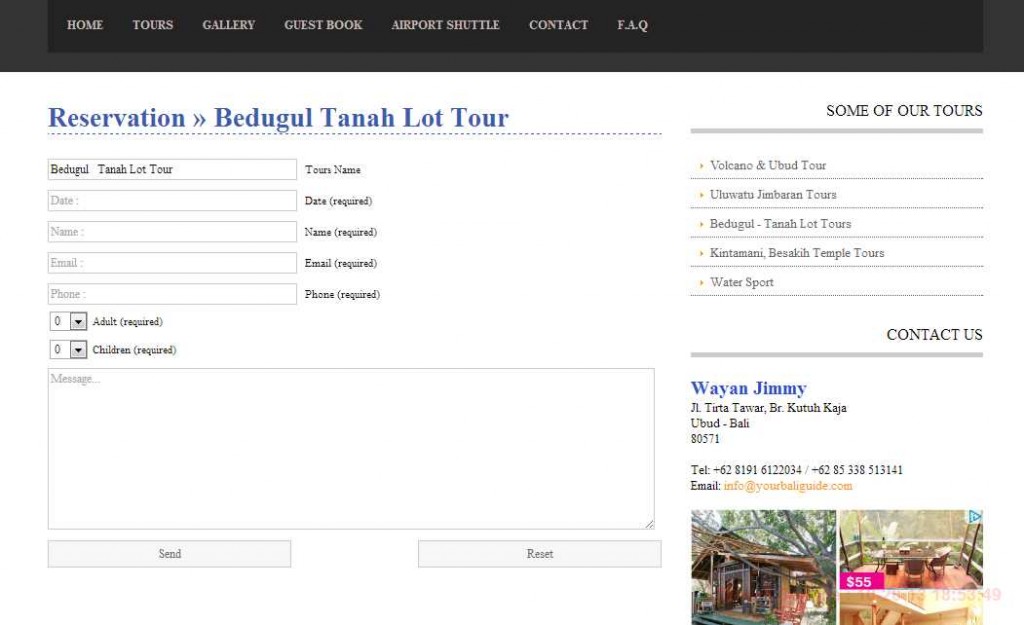
Task: Clear the form with Reset button
Action: click(x=539, y=554)
